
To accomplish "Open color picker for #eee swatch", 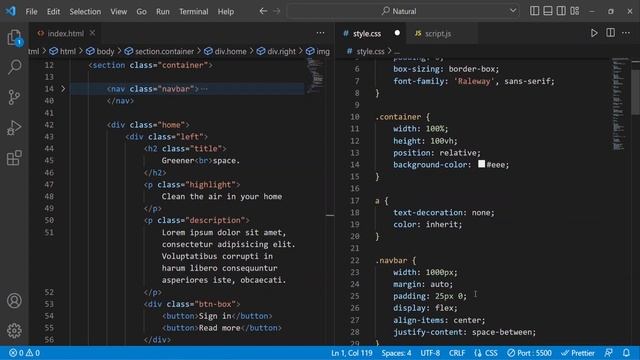I will tap(482, 164).
